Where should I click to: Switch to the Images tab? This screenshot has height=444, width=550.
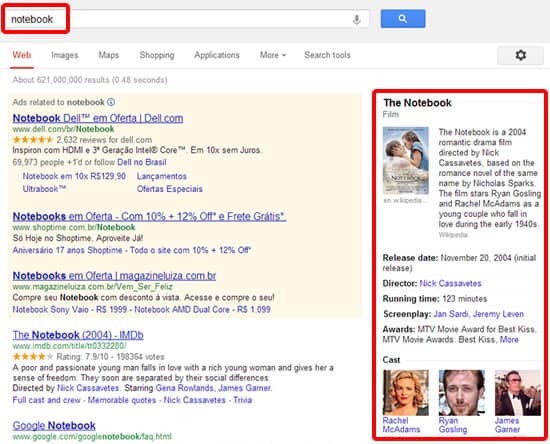pos(65,55)
